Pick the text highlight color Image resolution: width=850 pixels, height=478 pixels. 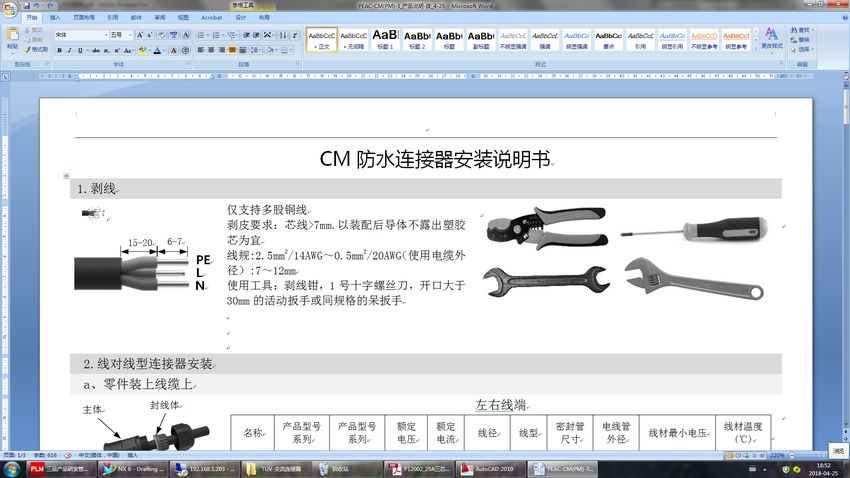pos(141,50)
